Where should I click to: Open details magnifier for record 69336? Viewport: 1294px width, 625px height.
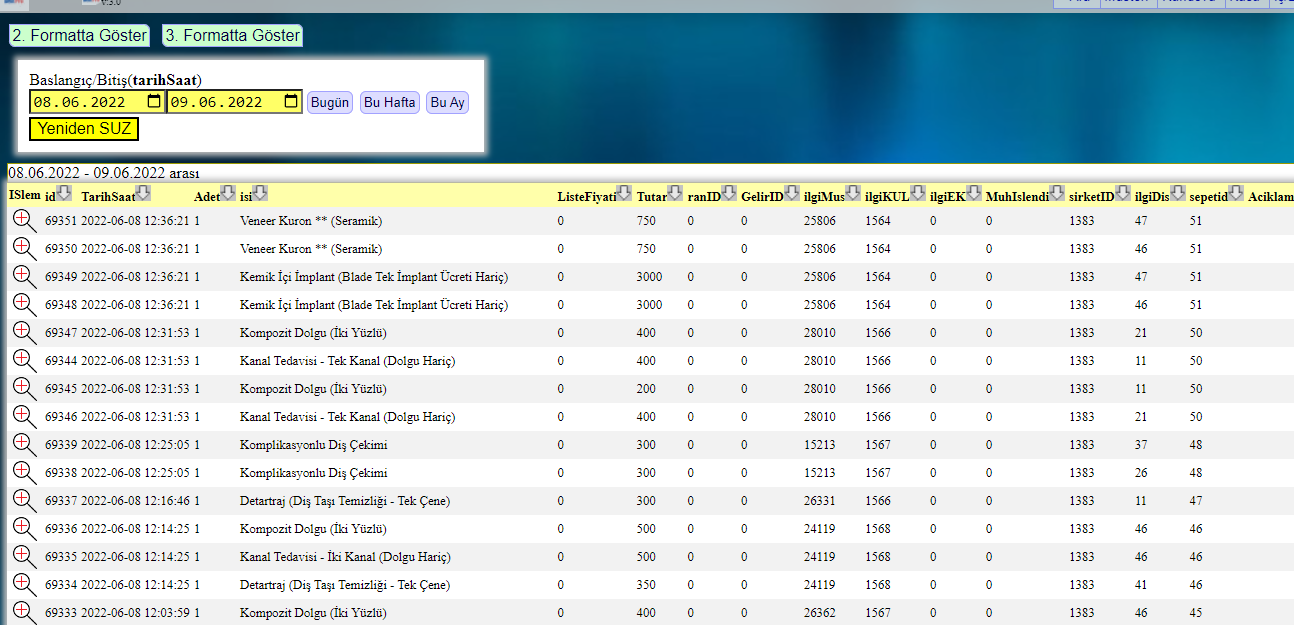coord(23,527)
